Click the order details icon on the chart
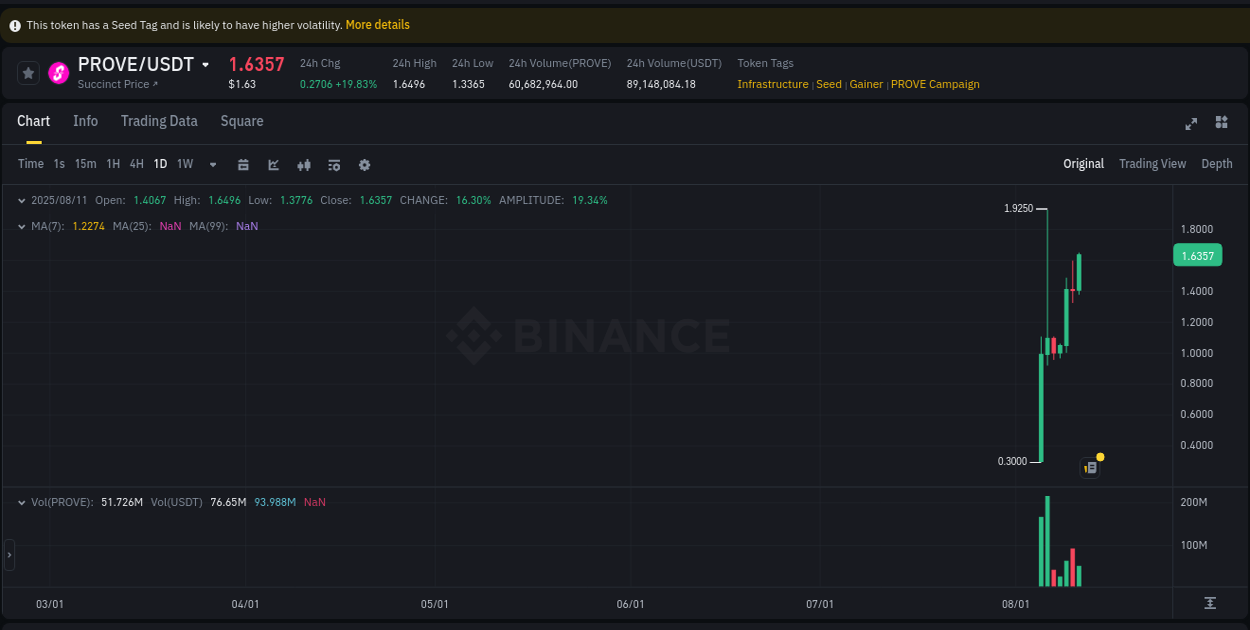Viewport: 1250px width, 630px height. coord(1089,467)
